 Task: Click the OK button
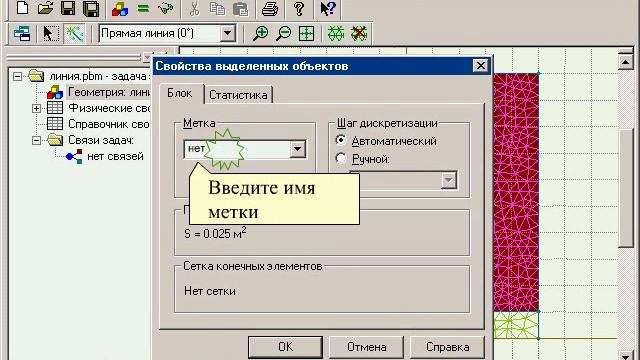(x=285, y=347)
